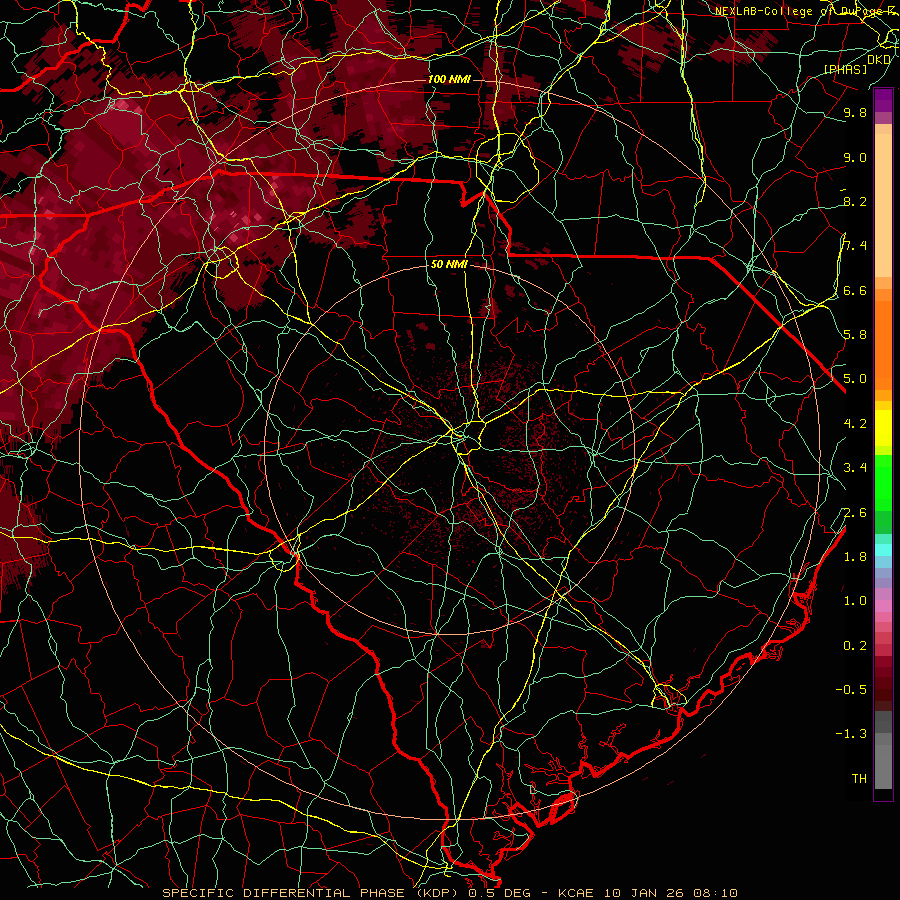This screenshot has width=900, height=900.
Task: Click the 'KCAE' radar station identifier
Action: [574, 893]
